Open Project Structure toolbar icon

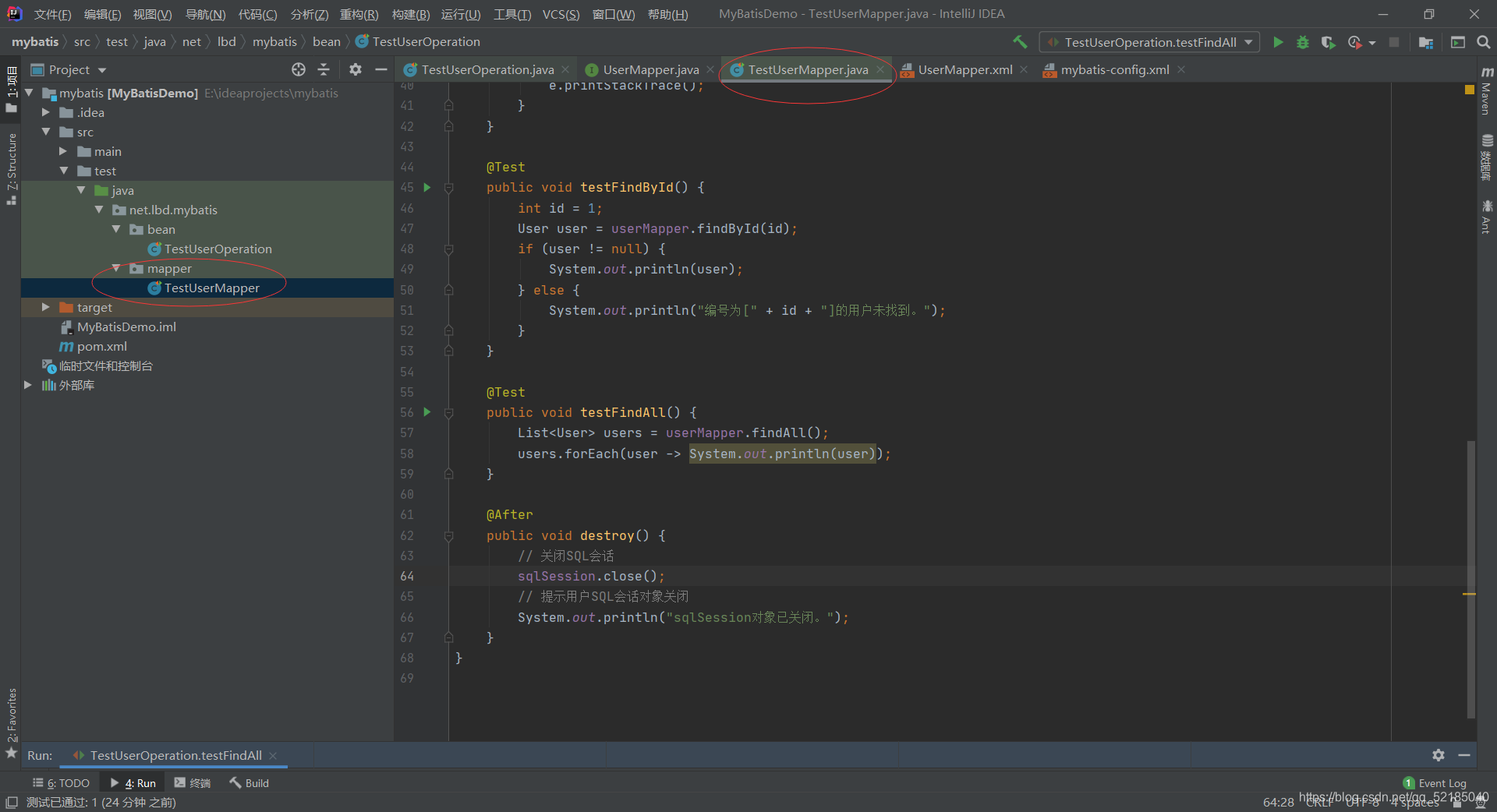point(1426,42)
